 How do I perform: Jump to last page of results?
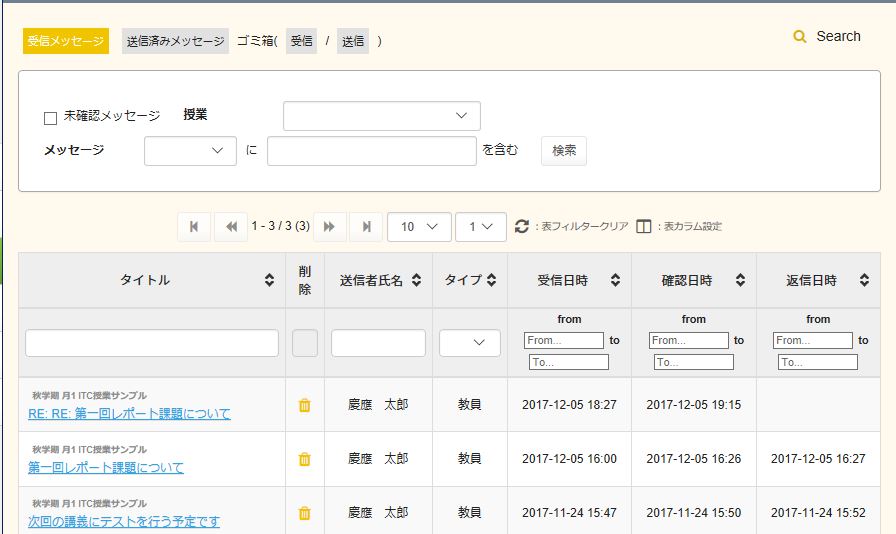tap(366, 227)
